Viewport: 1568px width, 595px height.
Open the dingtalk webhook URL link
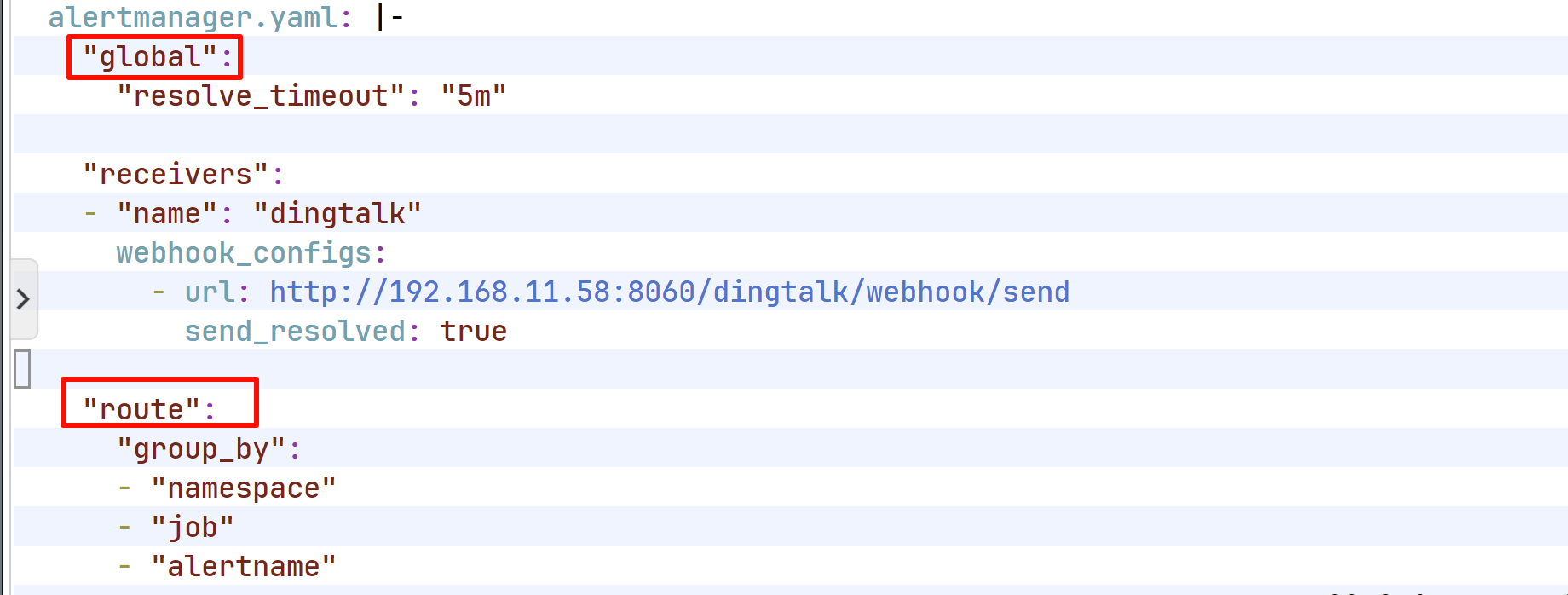click(x=669, y=292)
